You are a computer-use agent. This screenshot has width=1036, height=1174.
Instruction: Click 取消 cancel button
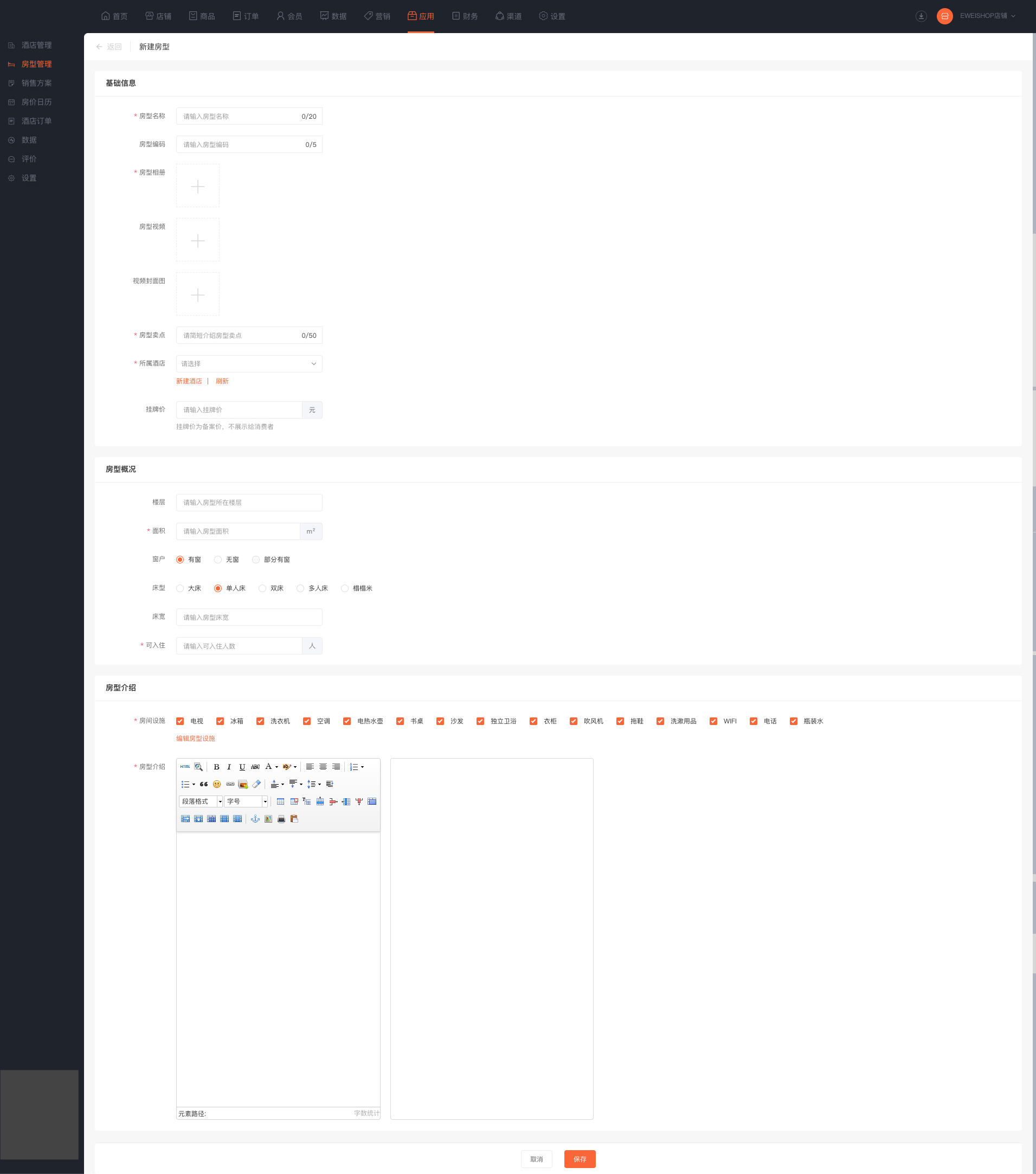(536, 1159)
